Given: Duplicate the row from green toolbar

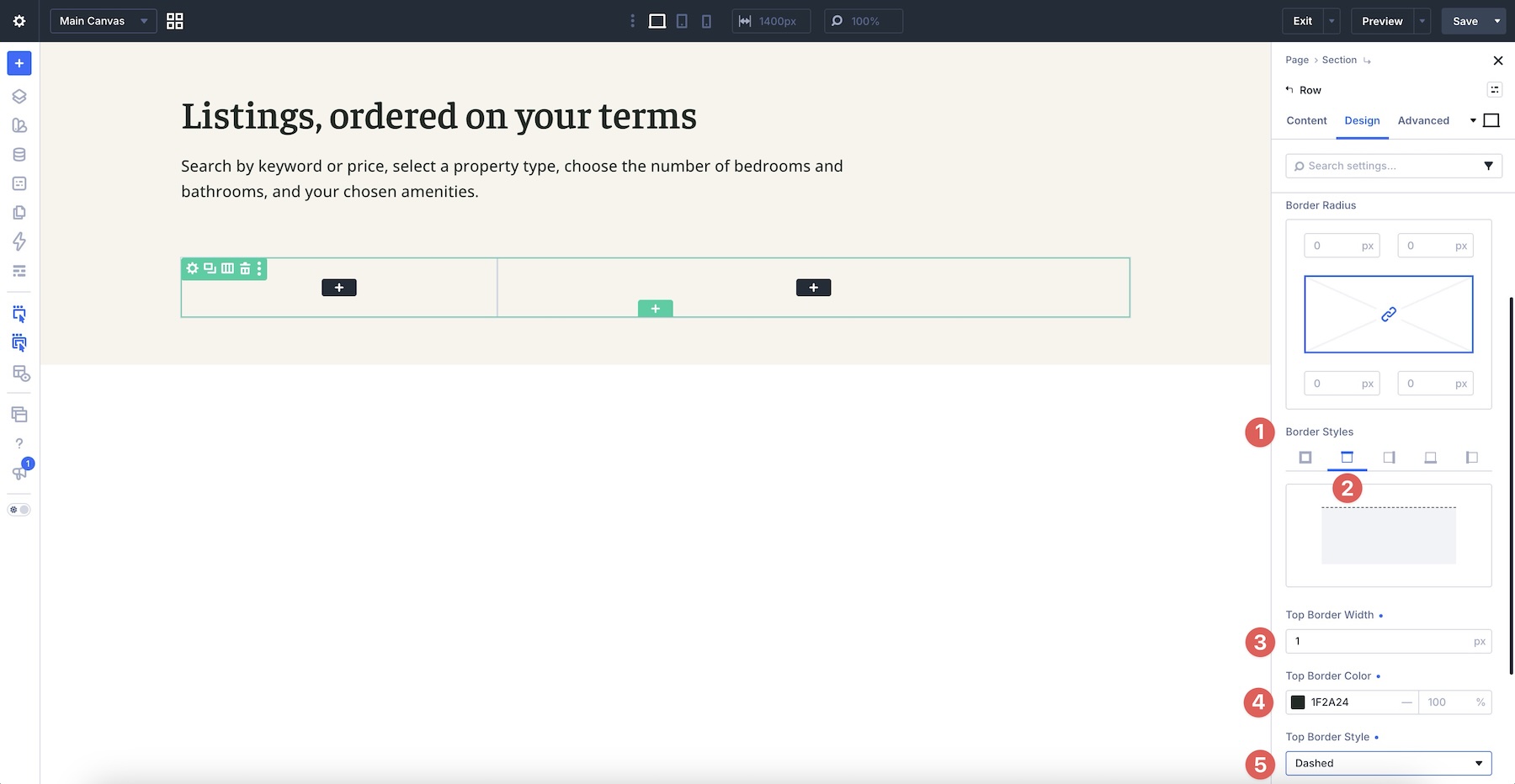Looking at the screenshot, I should pos(210,268).
